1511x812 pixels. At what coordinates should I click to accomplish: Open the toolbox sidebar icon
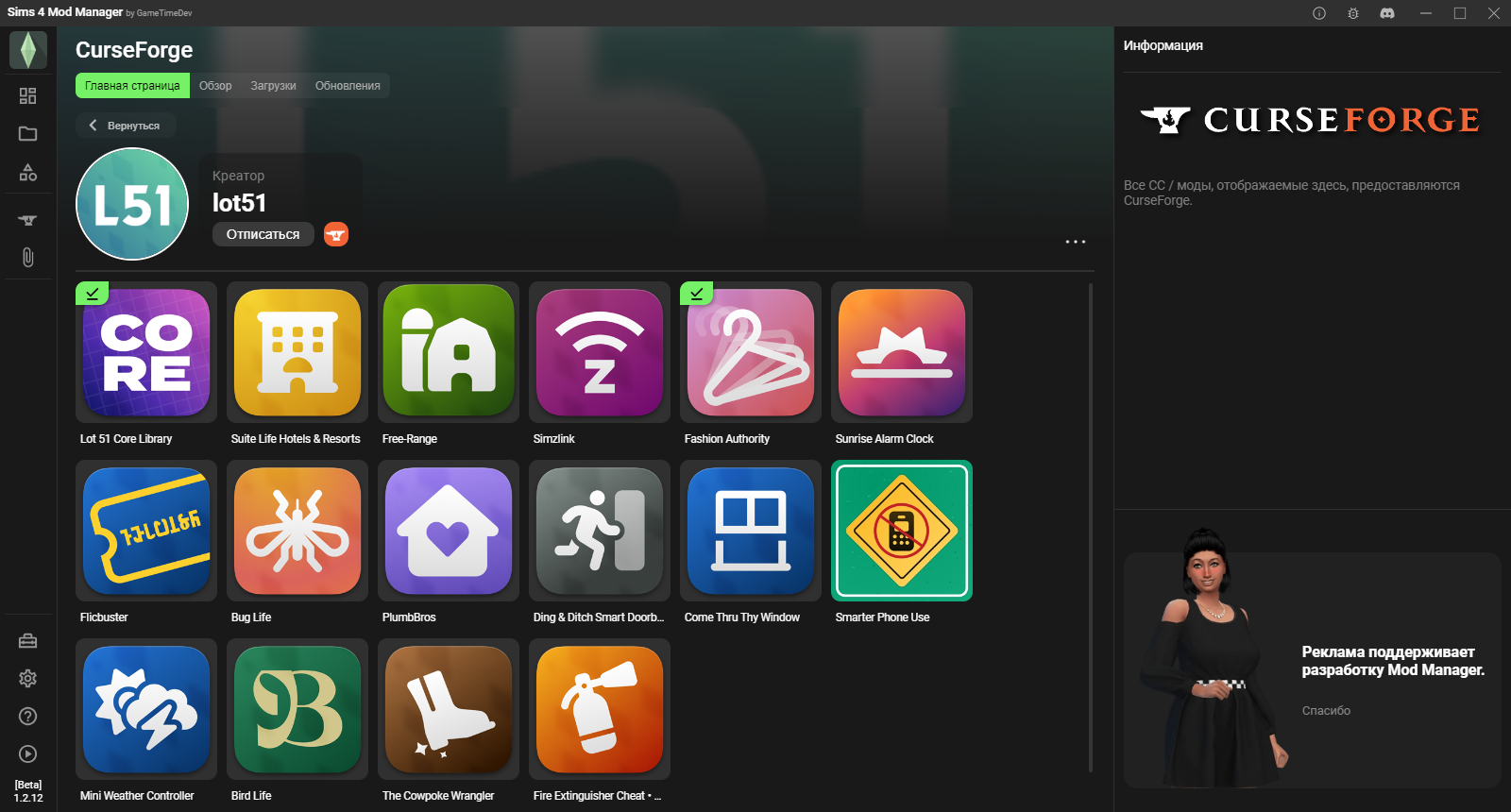point(28,641)
